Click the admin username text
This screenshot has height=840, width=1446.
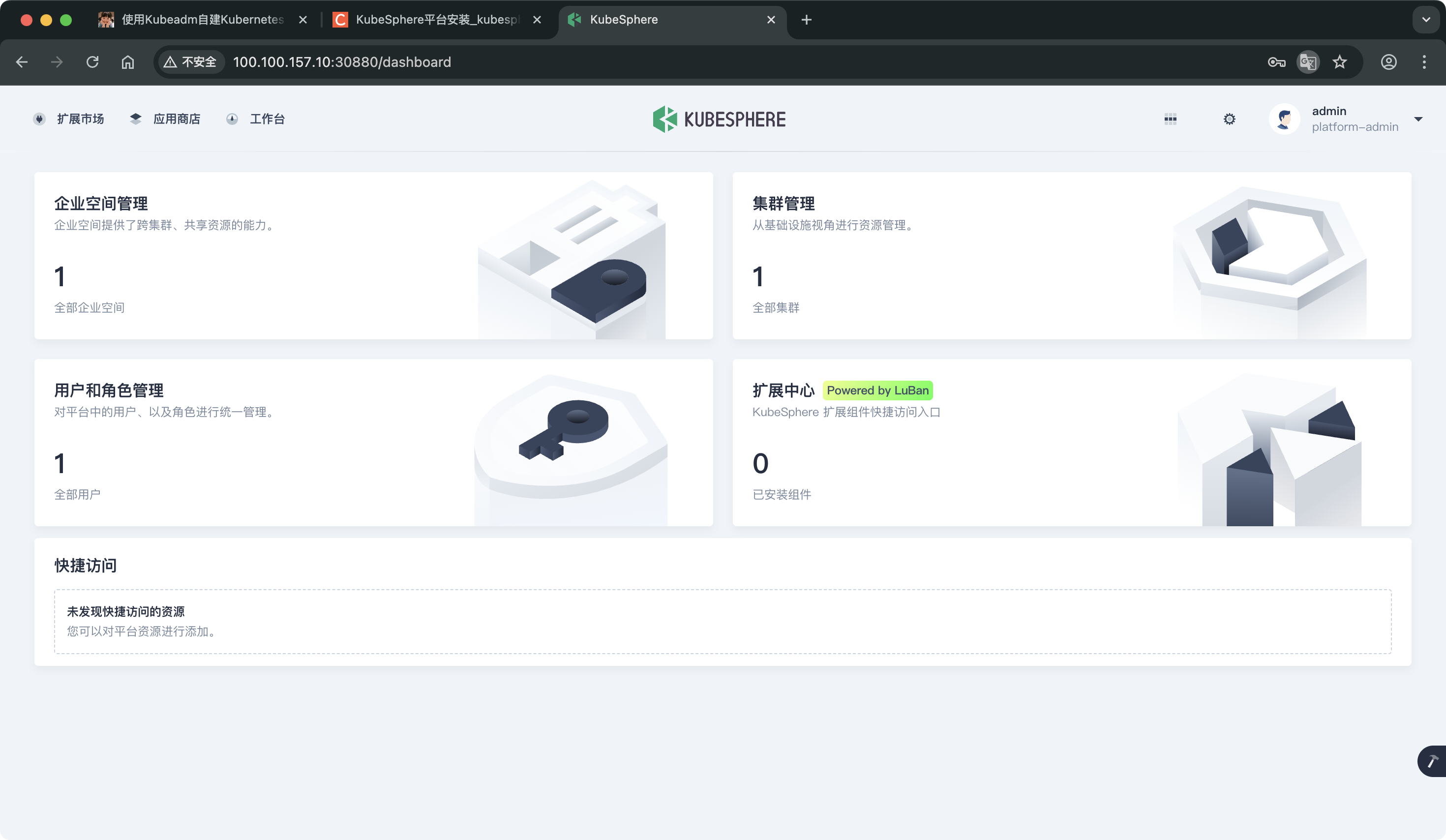1329,111
